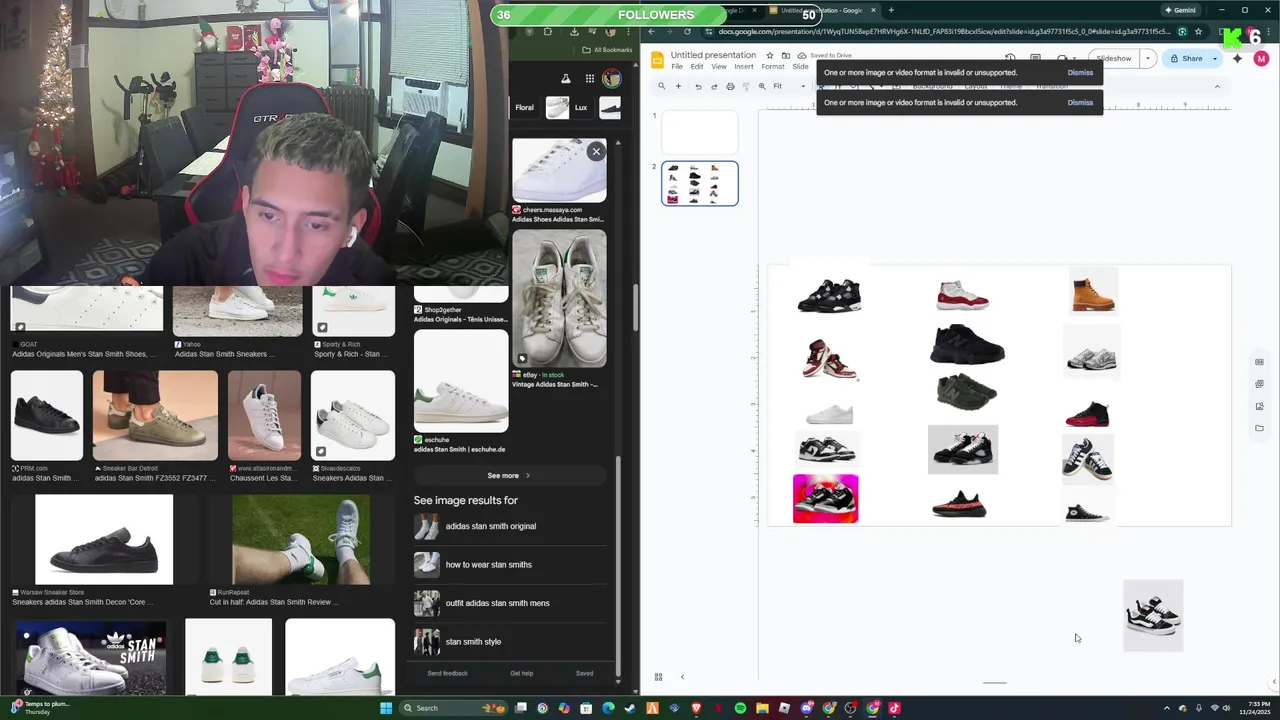Click the move-to-folder icon beside the title
This screenshot has height=720, width=1280.
click(786, 55)
